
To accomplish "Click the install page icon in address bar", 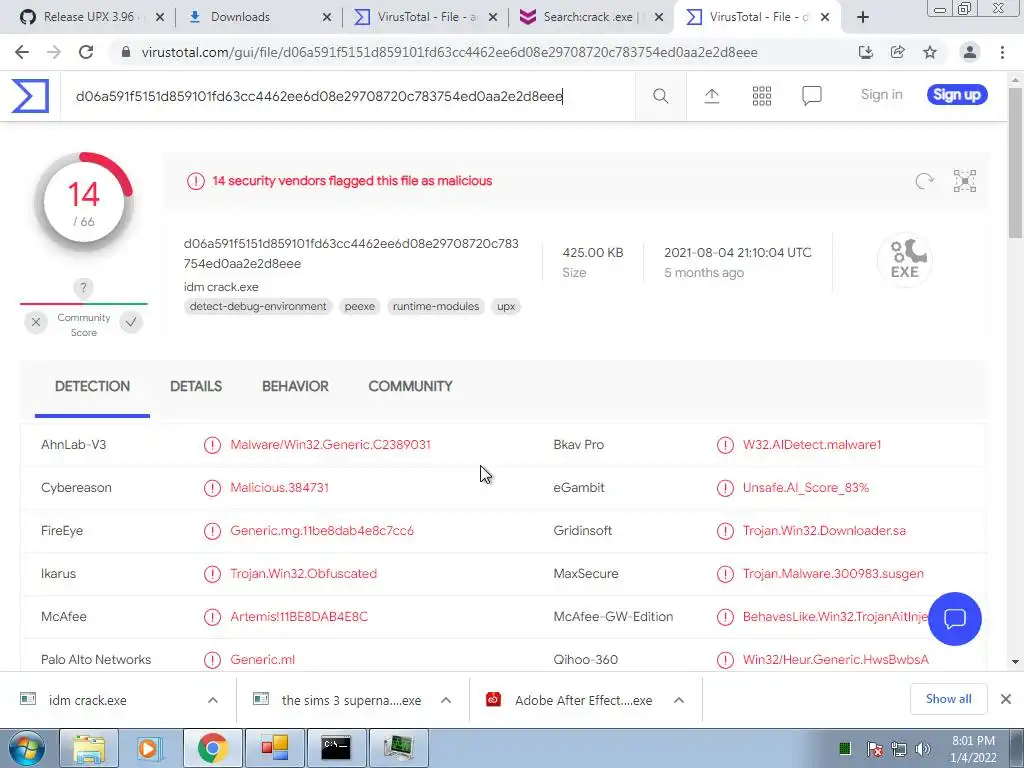I will [866, 52].
